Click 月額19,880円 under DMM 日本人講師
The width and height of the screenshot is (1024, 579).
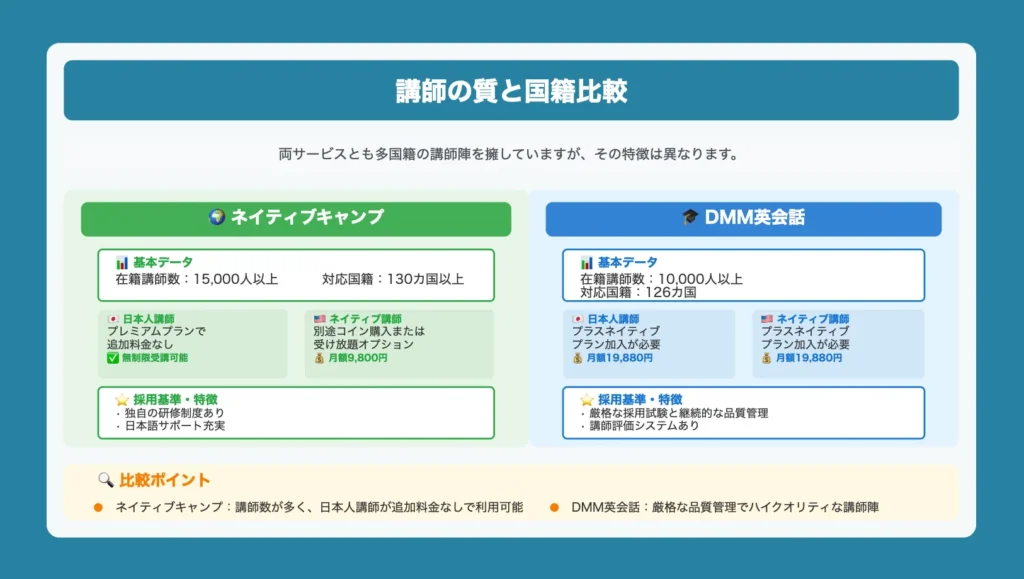619,358
